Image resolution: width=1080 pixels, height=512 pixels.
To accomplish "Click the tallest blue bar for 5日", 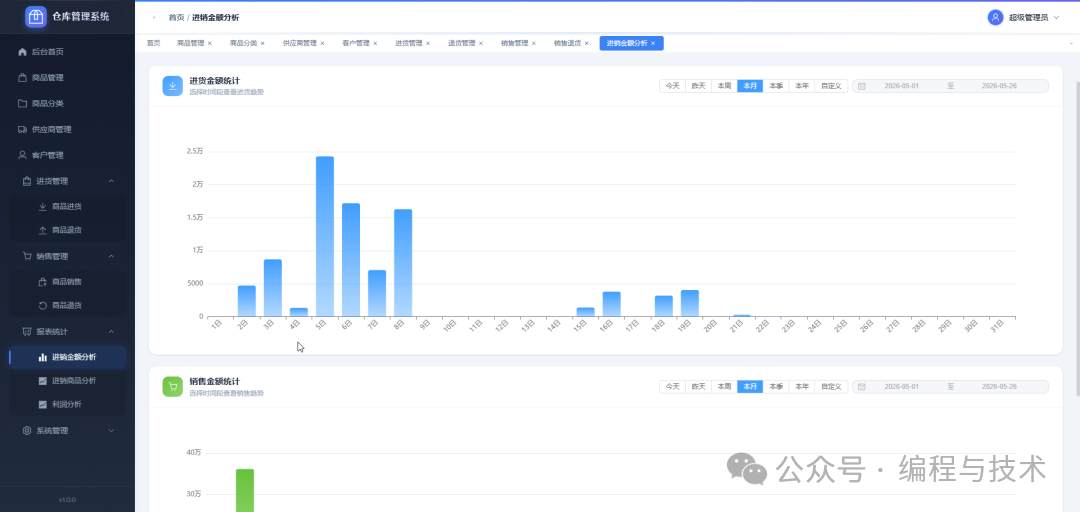I will point(325,236).
